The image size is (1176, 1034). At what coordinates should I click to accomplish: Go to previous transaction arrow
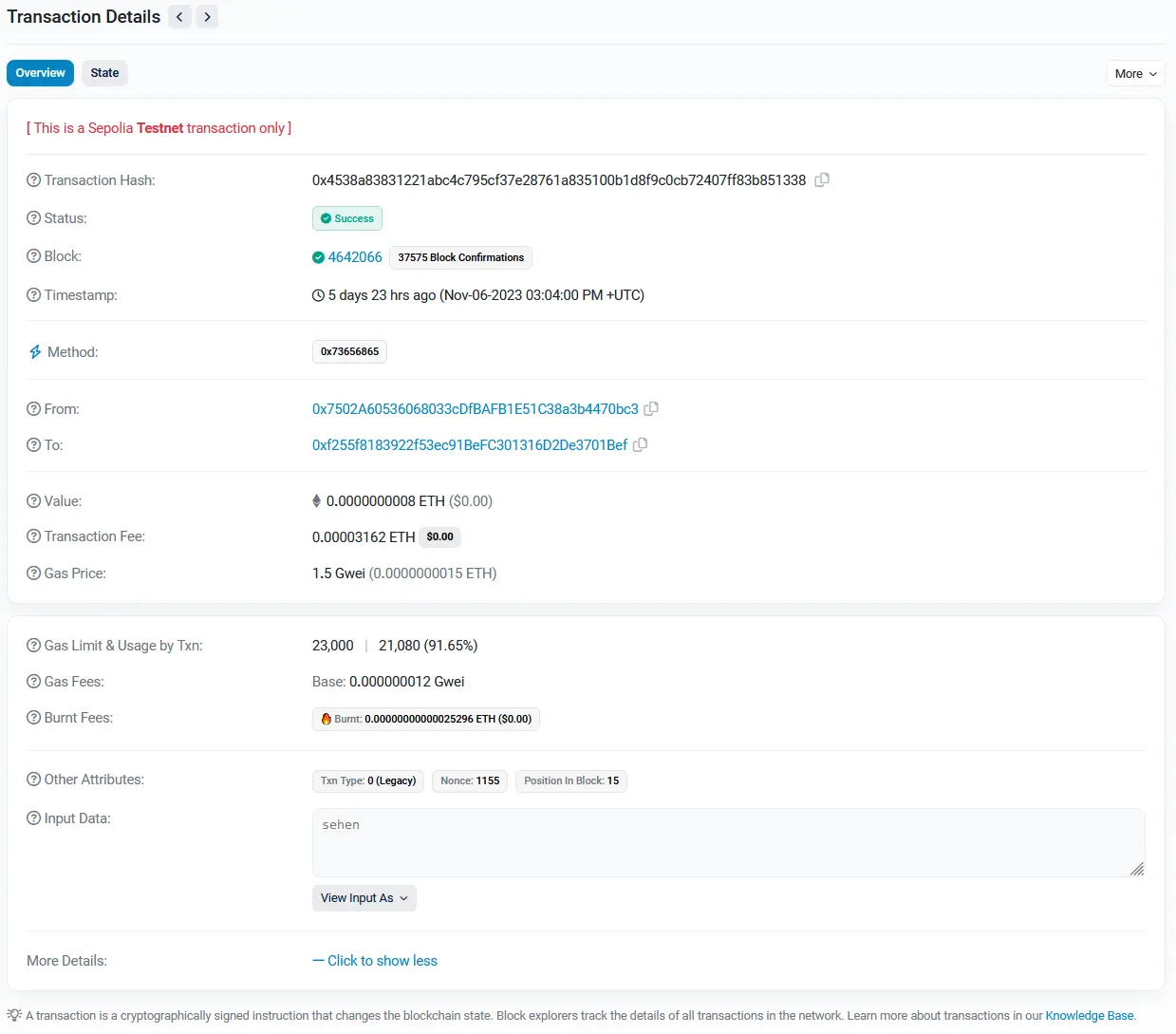tap(179, 17)
